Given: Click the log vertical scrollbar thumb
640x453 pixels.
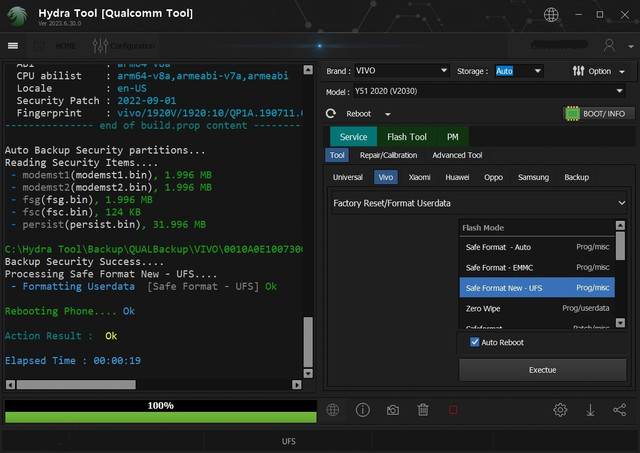Looking at the screenshot, I should click(308, 342).
